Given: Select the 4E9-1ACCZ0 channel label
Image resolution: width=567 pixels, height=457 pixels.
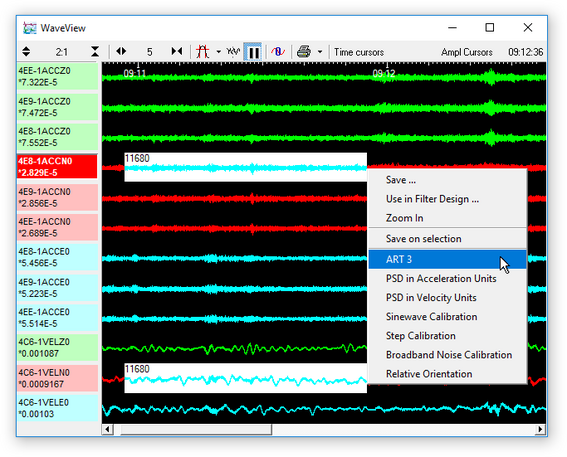Looking at the screenshot, I should (x=57, y=107).
